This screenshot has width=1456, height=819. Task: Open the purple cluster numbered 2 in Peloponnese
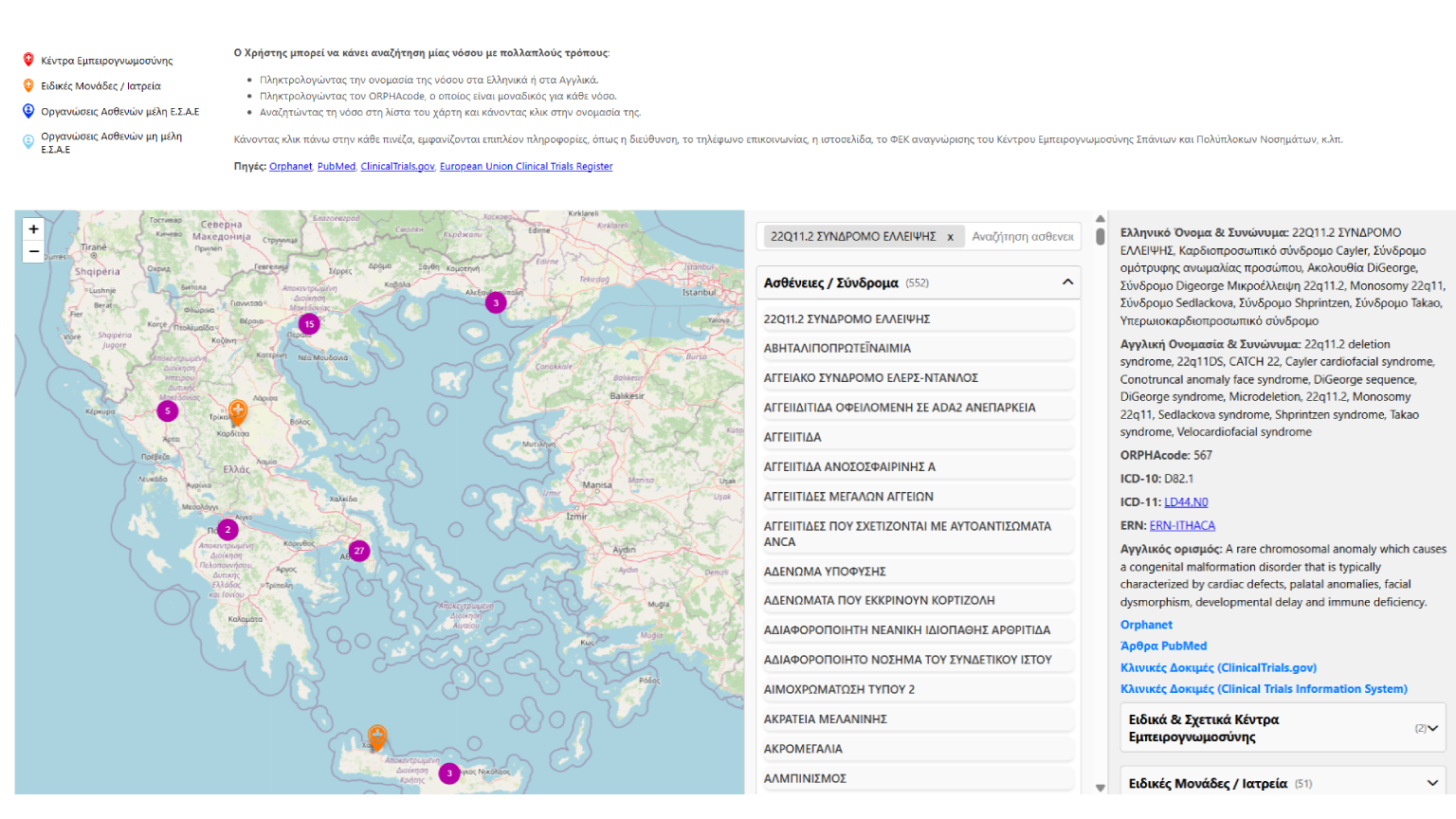point(227,530)
